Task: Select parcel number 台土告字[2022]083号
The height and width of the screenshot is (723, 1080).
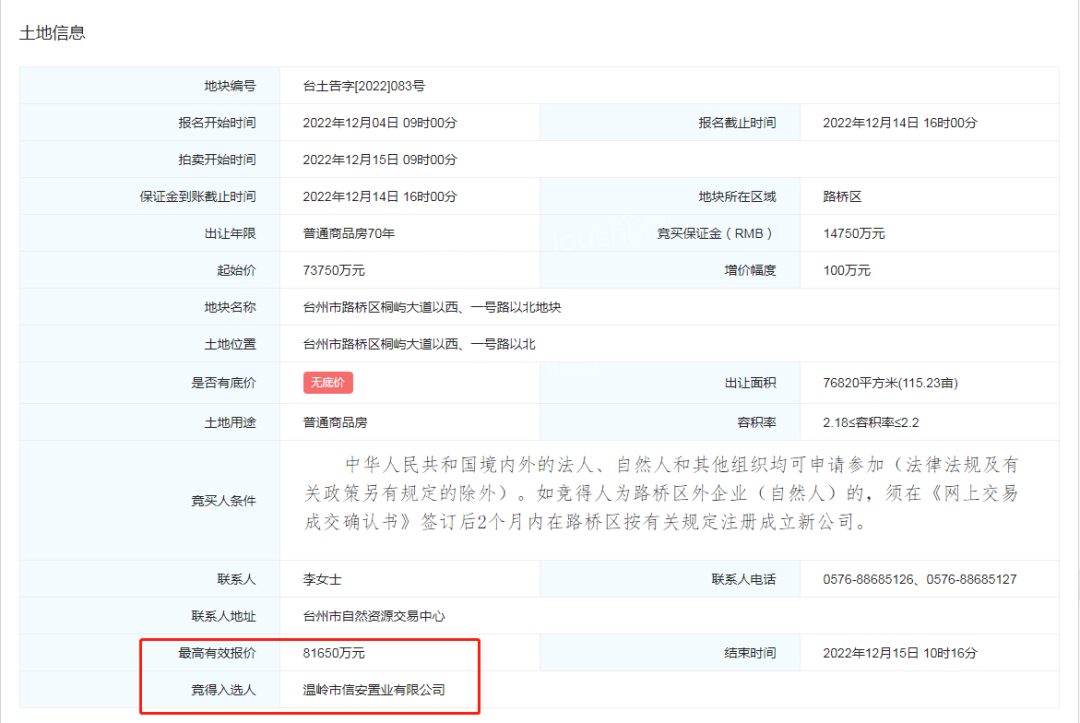Action: tap(370, 86)
